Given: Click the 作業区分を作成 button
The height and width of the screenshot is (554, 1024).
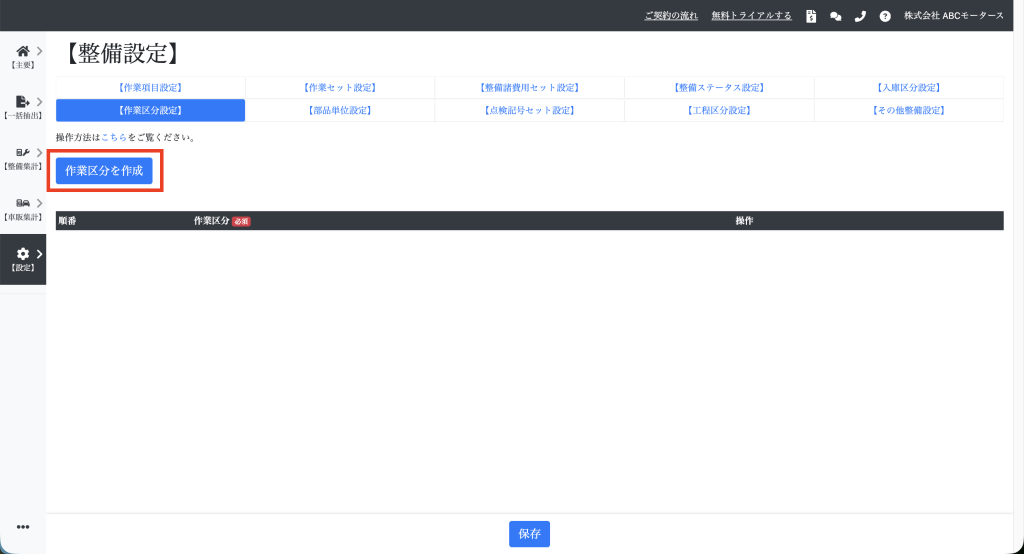Looking at the screenshot, I should 104,171.
